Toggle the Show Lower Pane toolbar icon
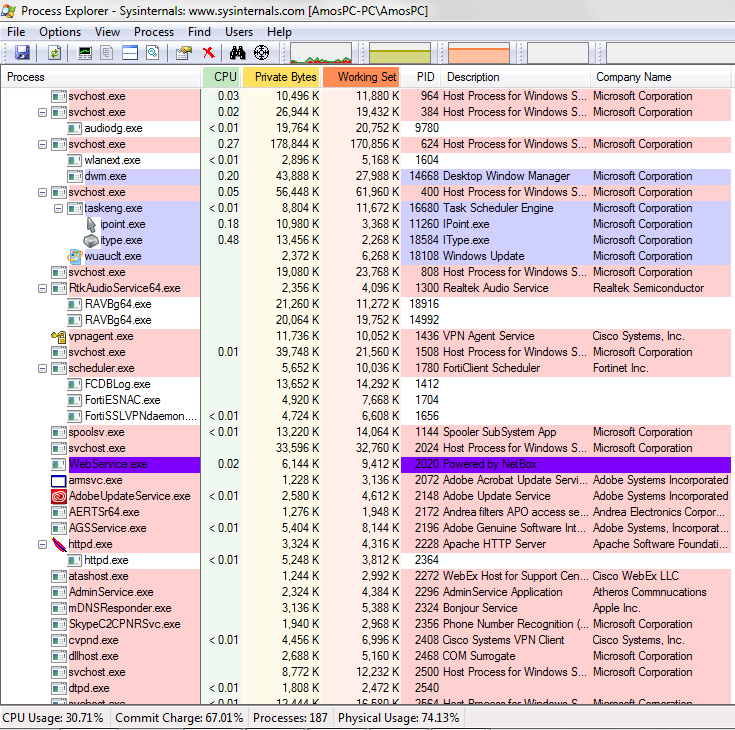This screenshot has height=730, width=735. 130,53
